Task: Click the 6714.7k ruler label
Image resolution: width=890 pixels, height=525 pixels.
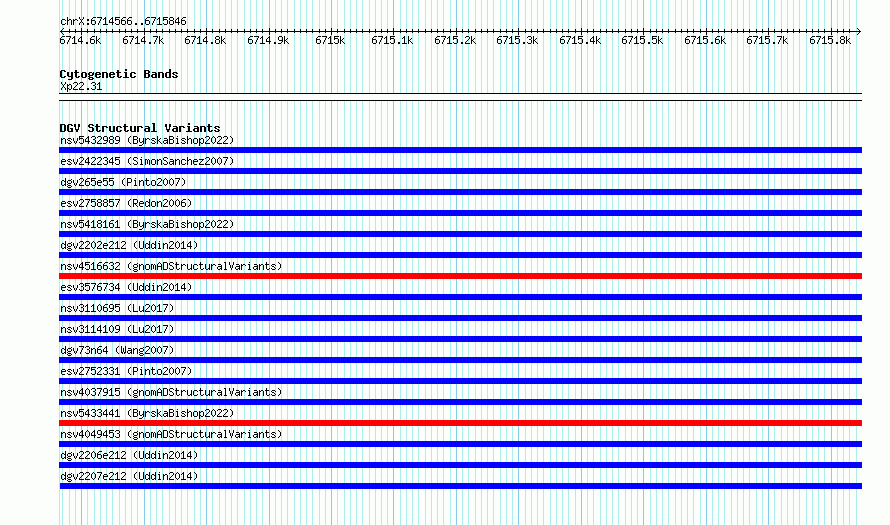Action: tap(143, 40)
